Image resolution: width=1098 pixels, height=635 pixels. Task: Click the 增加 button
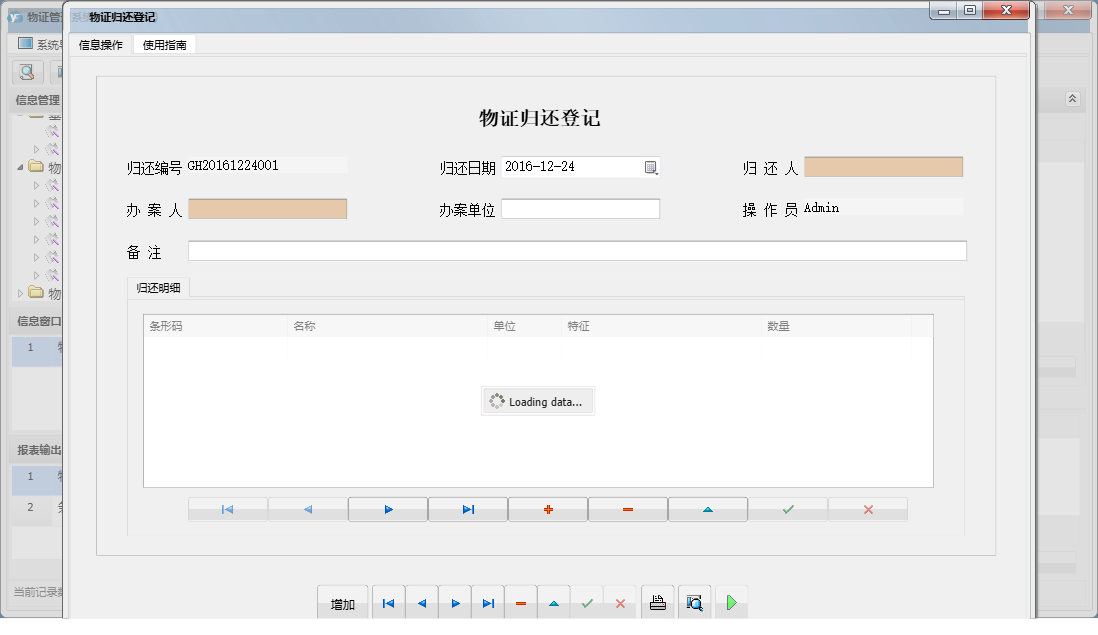click(x=343, y=601)
